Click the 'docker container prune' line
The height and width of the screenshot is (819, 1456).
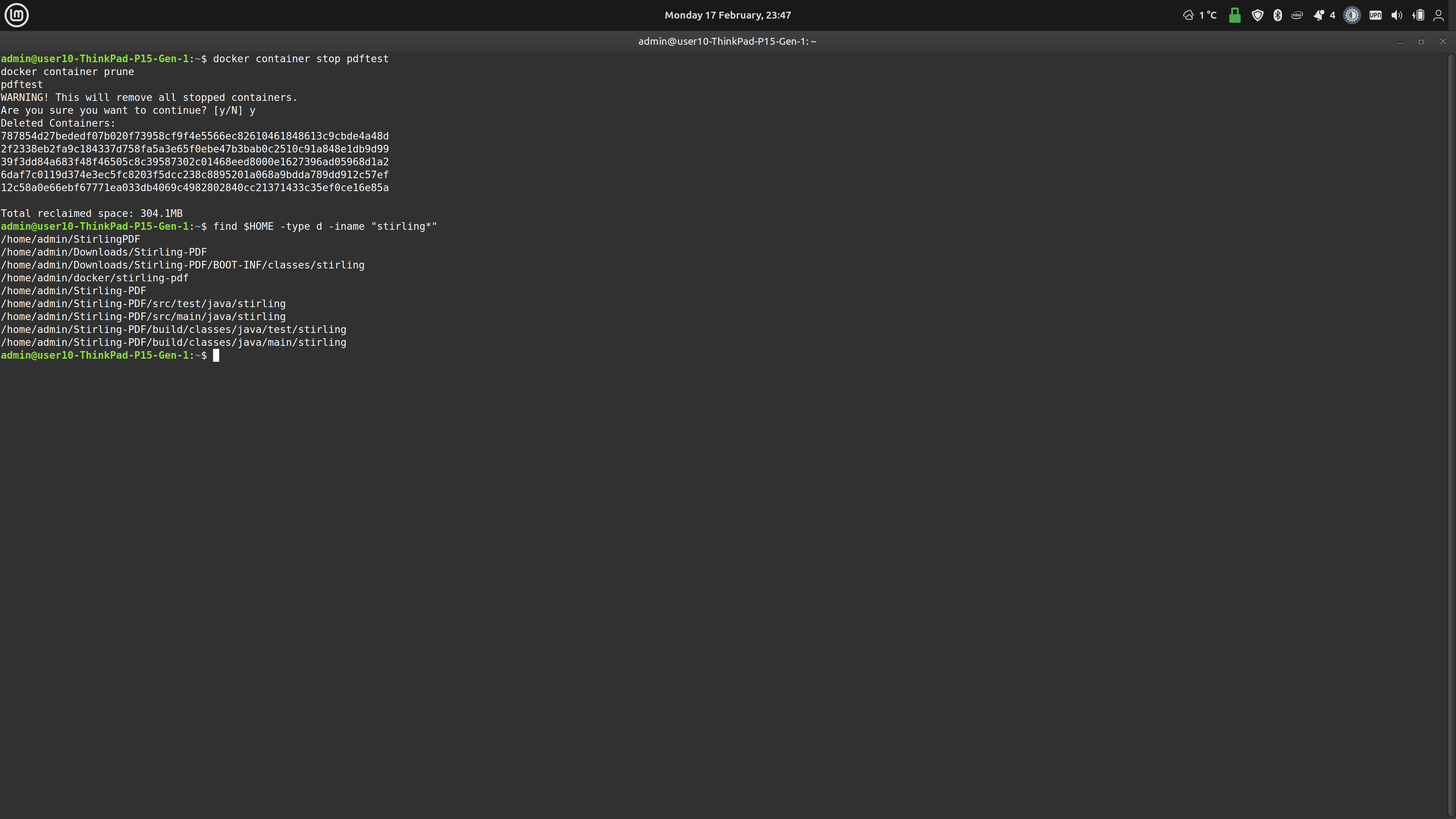(67, 72)
